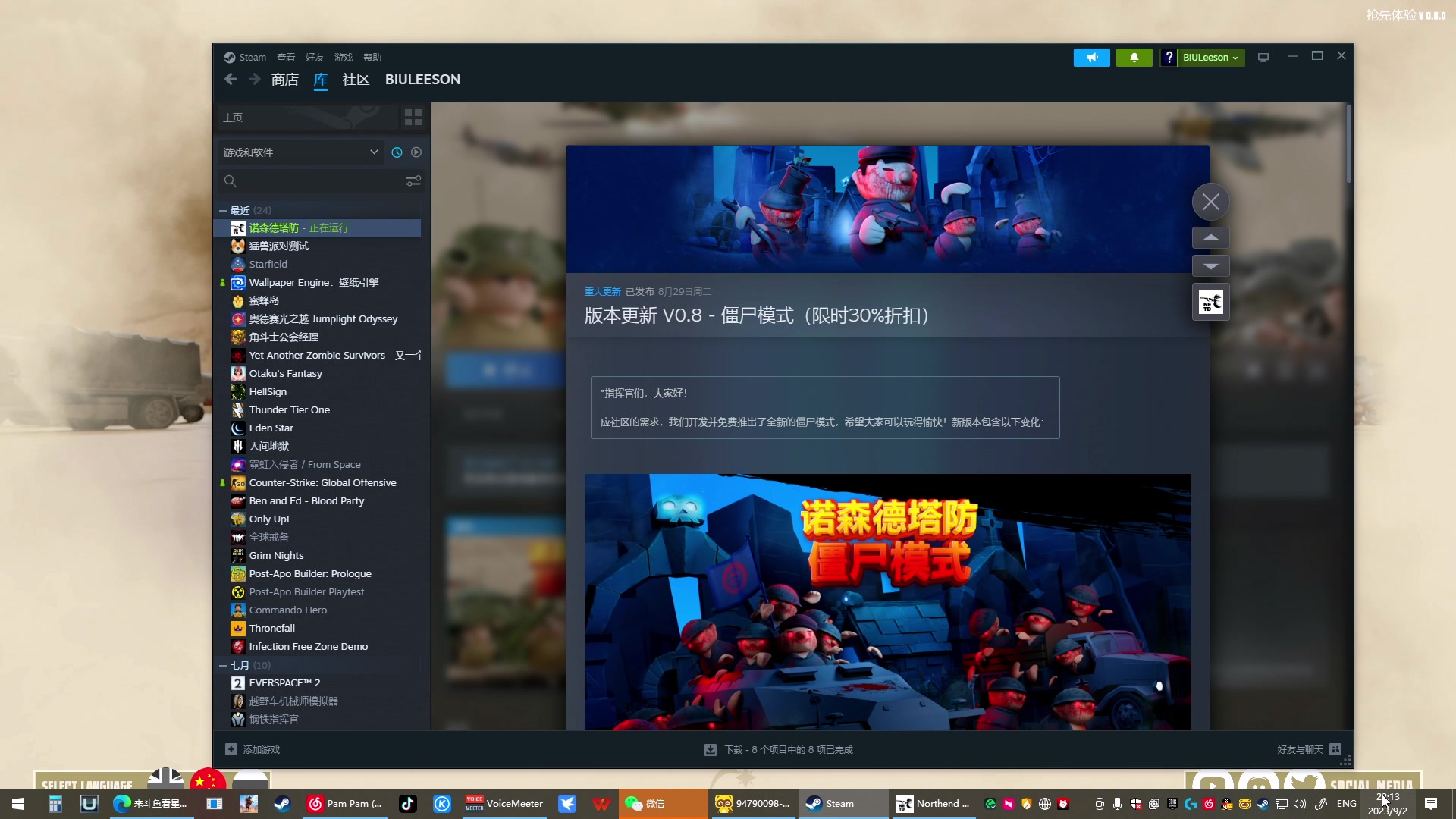Click the ENG input language indicator
Screen dimensions: 1456x819
point(1346,804)
